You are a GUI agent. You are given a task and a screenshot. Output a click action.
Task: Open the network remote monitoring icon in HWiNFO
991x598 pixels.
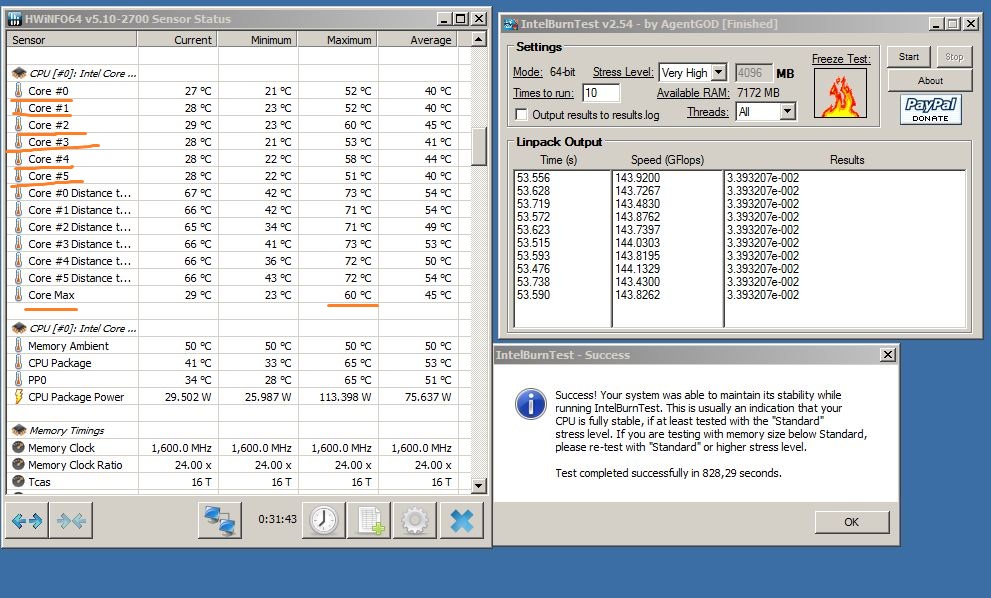(219, 520)
